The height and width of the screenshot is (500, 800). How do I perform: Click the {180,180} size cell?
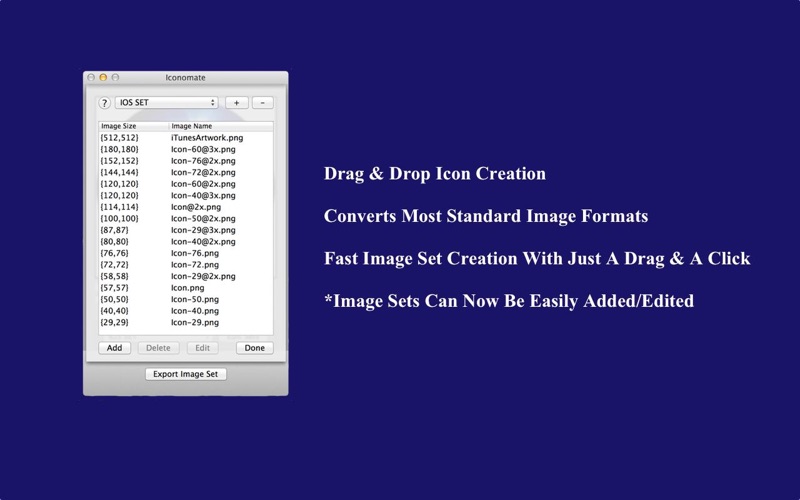click(x=119, y=149)
